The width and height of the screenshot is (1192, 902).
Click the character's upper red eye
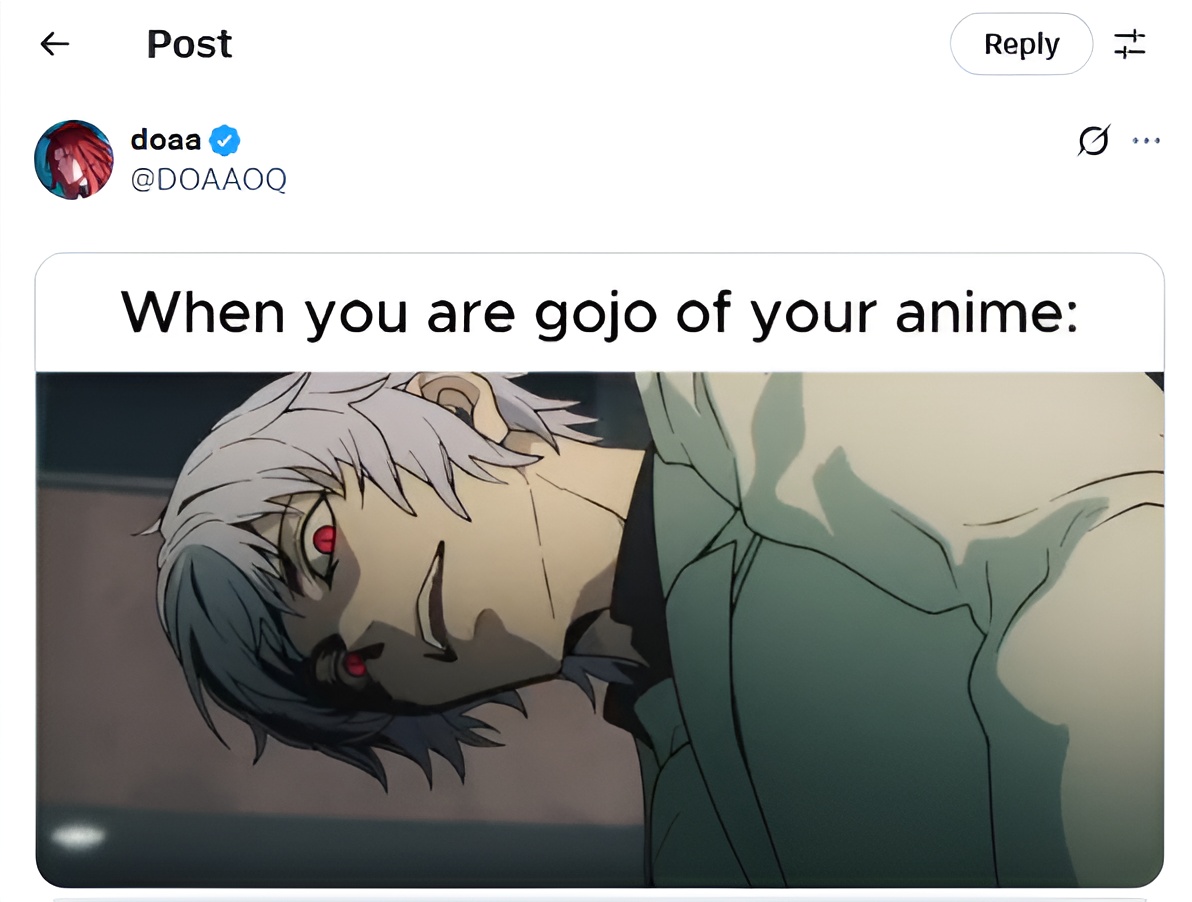pos(325,538)
